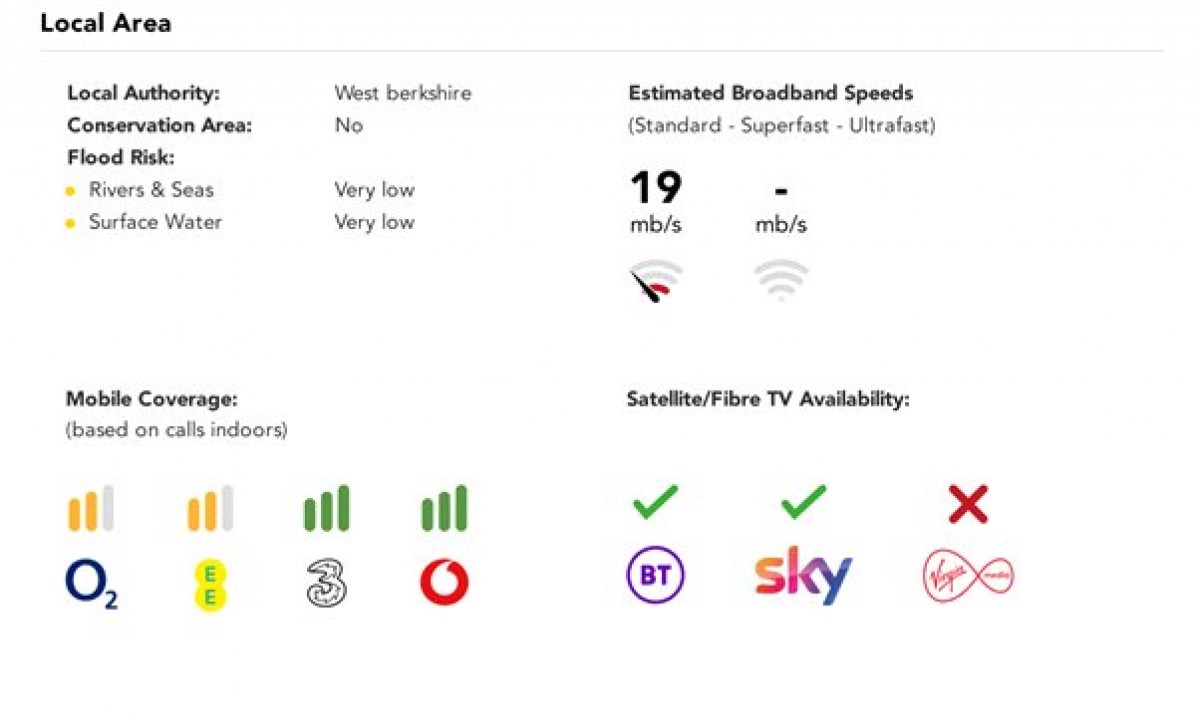
Task: Click the Local Area heading
Action: 106,23
